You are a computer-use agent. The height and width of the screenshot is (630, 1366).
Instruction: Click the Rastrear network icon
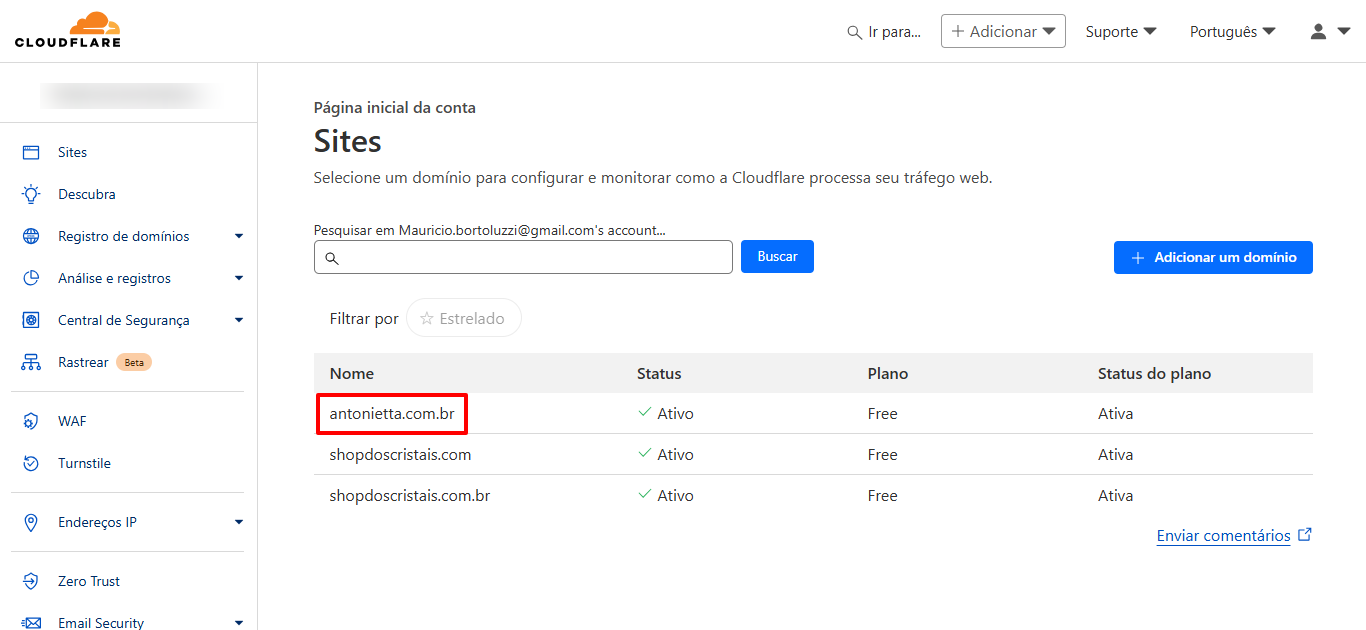coord(31,362)
